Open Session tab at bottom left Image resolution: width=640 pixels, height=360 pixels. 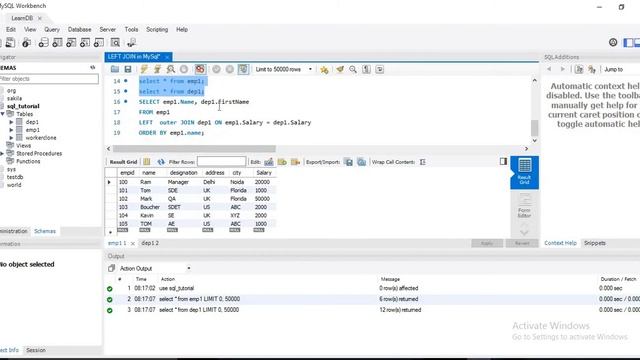pyautogui.click(x=36, y=350)
